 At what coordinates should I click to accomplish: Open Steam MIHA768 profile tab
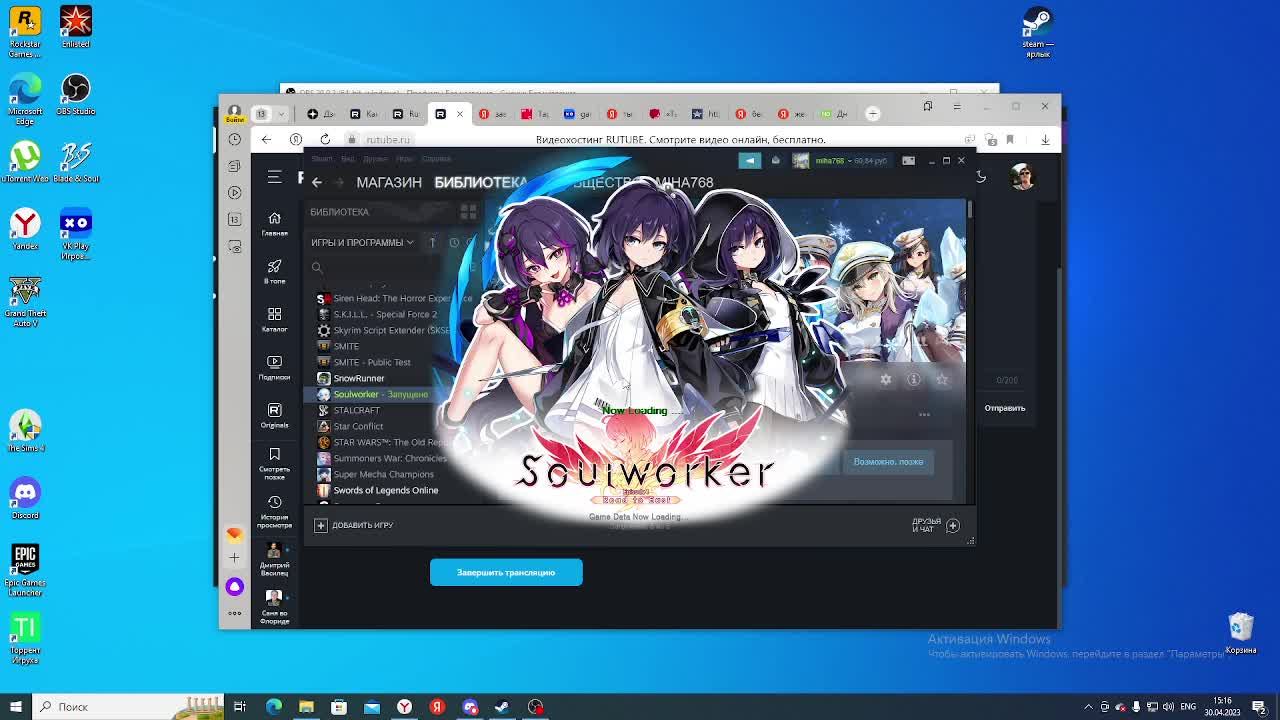point(682,182)
